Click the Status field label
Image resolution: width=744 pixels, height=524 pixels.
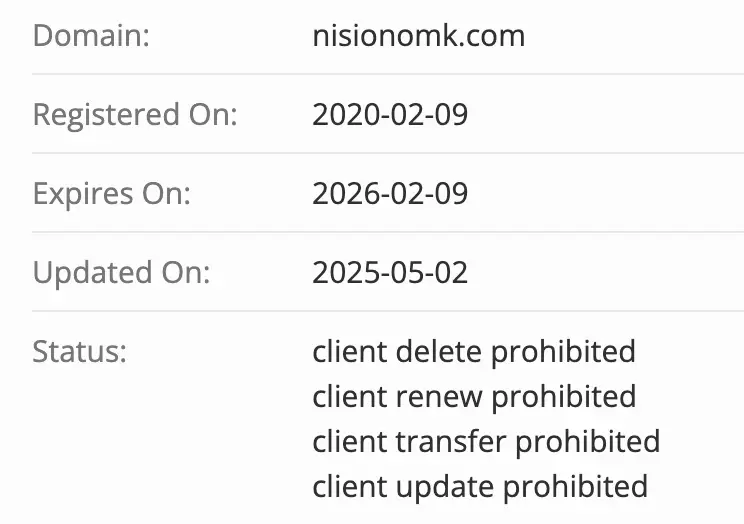coord(80,351)
